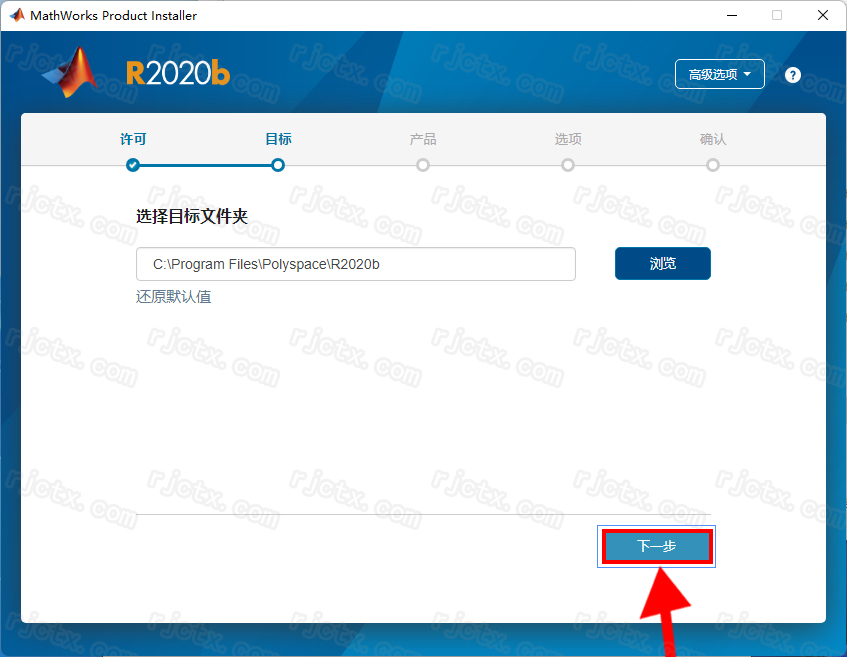
Task: Click the 确认 step circle indicator
Action: click(713, 165)
